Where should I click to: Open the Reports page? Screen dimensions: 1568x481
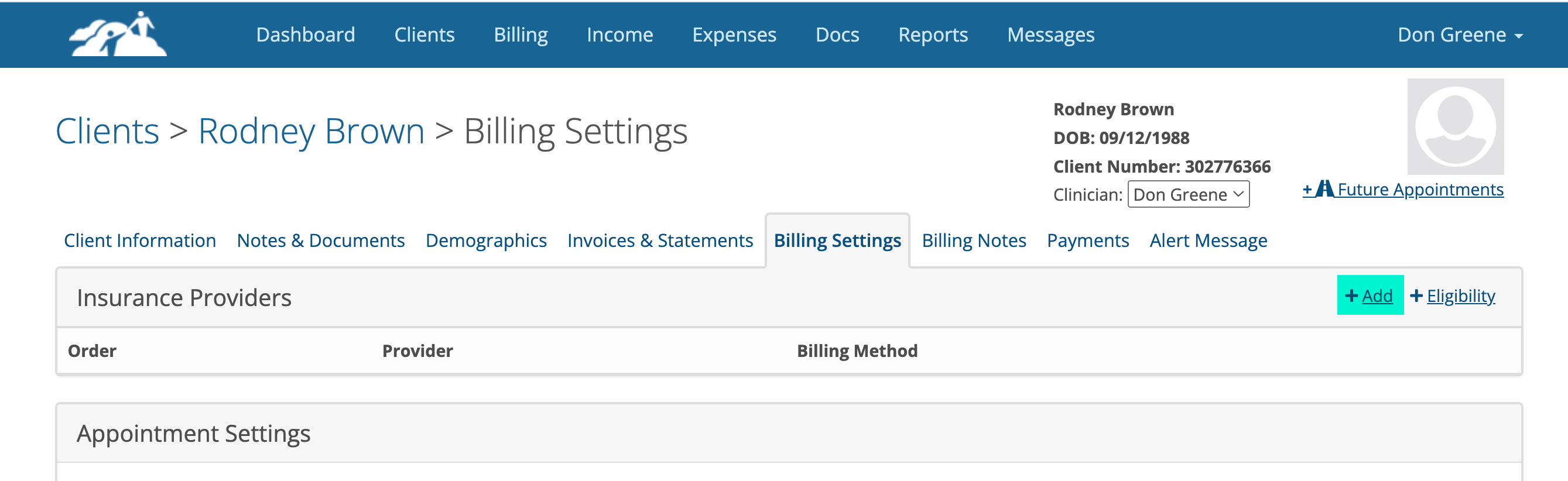(933, 35)
